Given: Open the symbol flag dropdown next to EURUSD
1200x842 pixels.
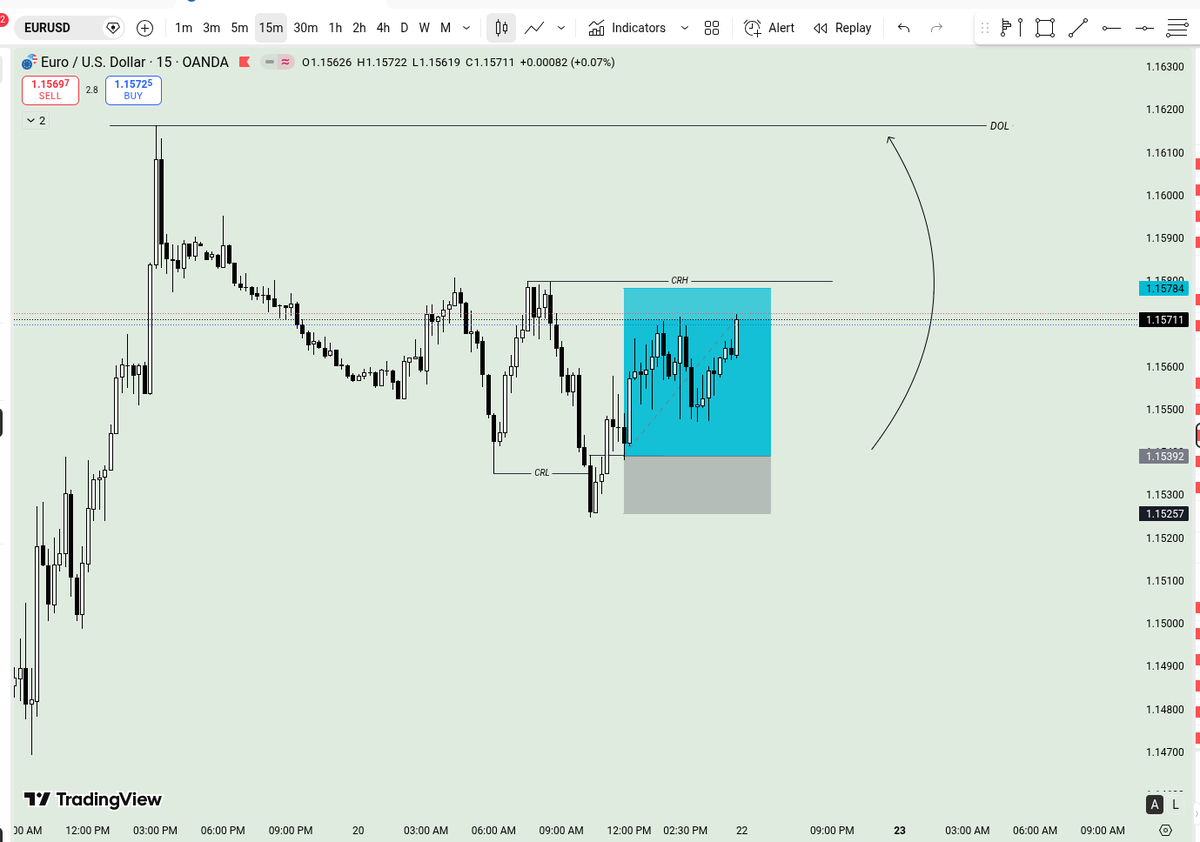Looking at the screenshot, I should pyautogui.click(x=112, y=28).
